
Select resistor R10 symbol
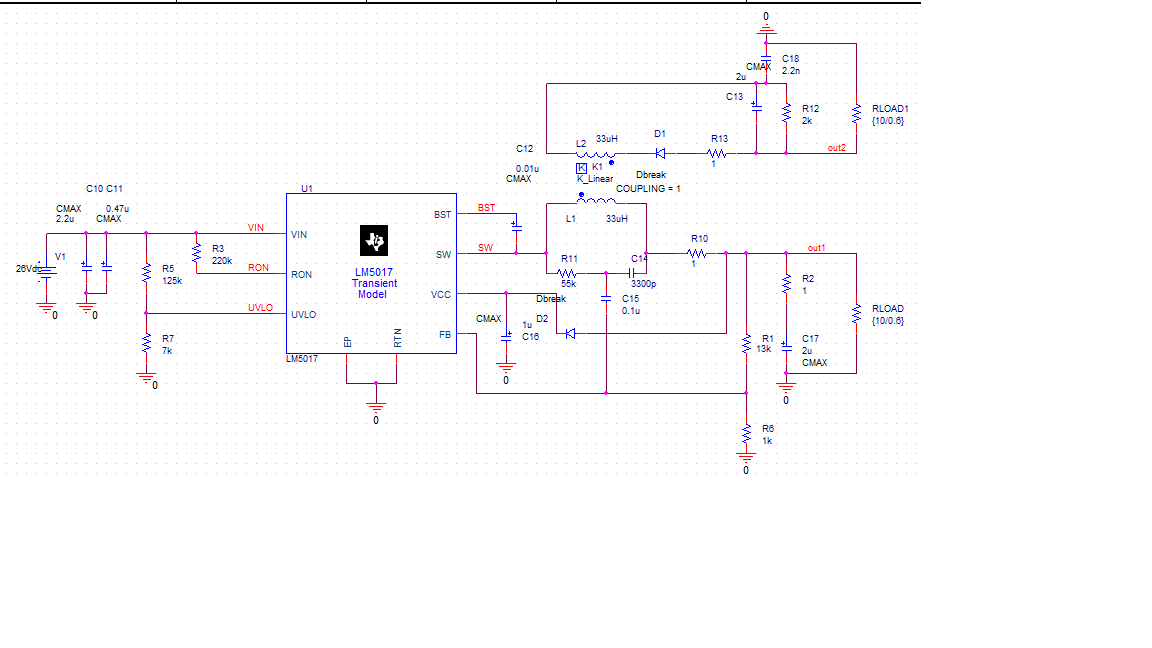[x=696, y=253]
